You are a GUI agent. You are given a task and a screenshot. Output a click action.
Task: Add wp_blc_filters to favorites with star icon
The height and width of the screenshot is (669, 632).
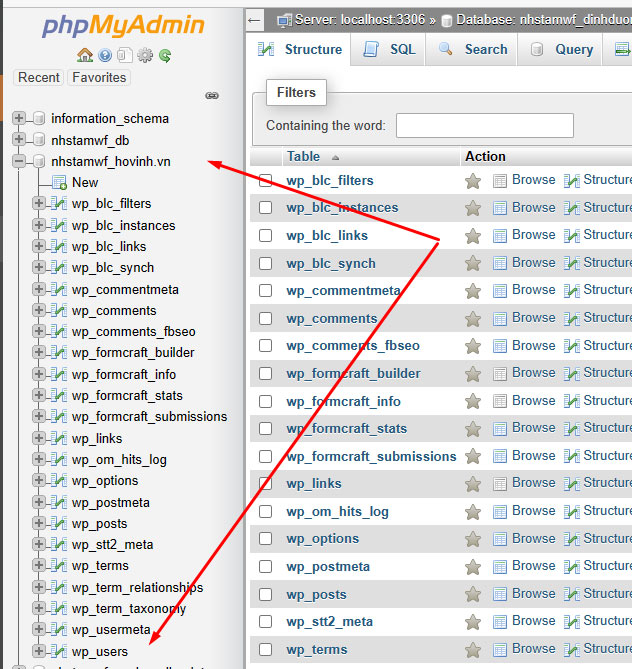click(x=473, y=181)
